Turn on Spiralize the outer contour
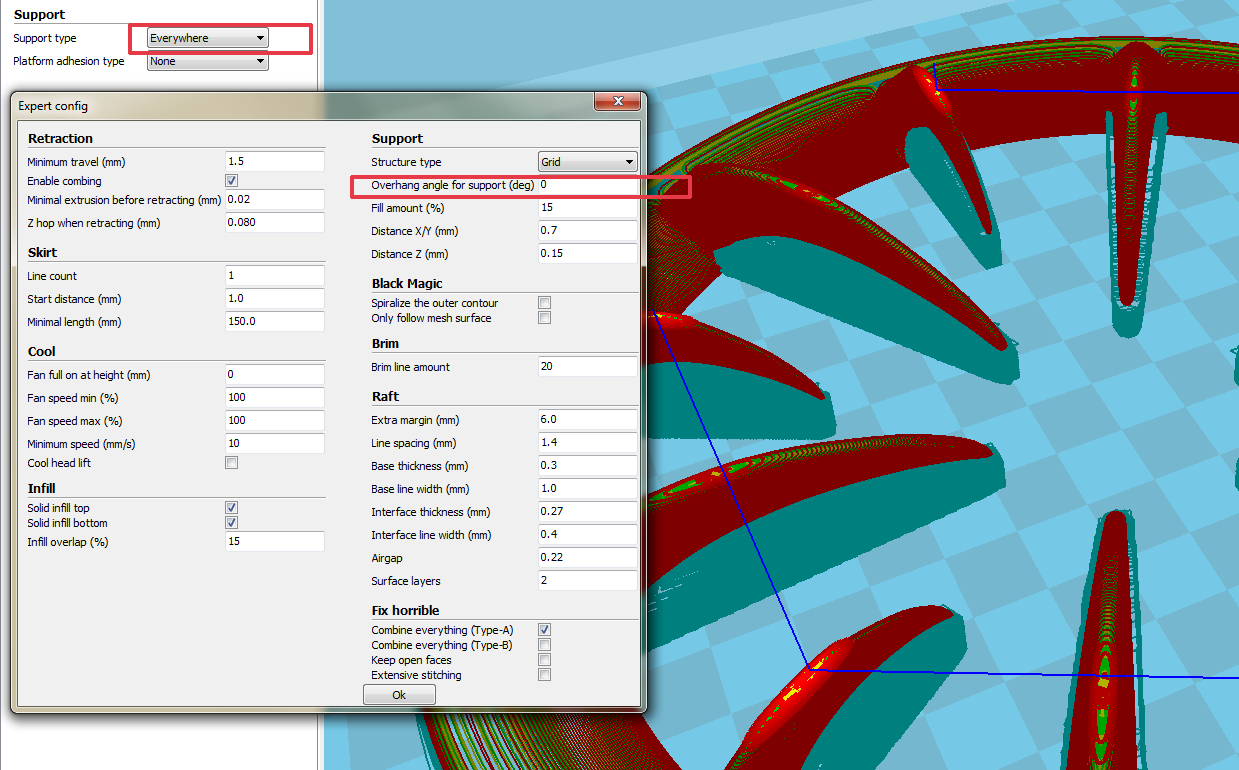 click(x=545, y=303)
